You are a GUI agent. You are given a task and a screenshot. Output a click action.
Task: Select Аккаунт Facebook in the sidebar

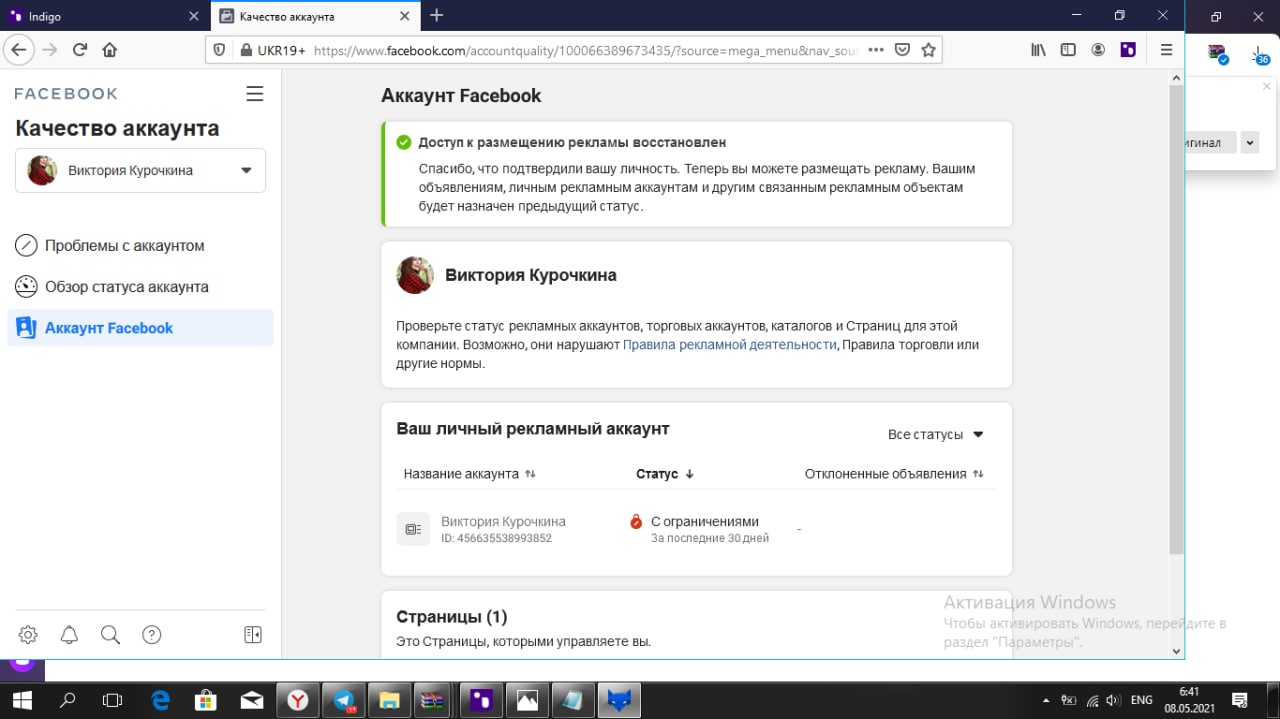140,328
